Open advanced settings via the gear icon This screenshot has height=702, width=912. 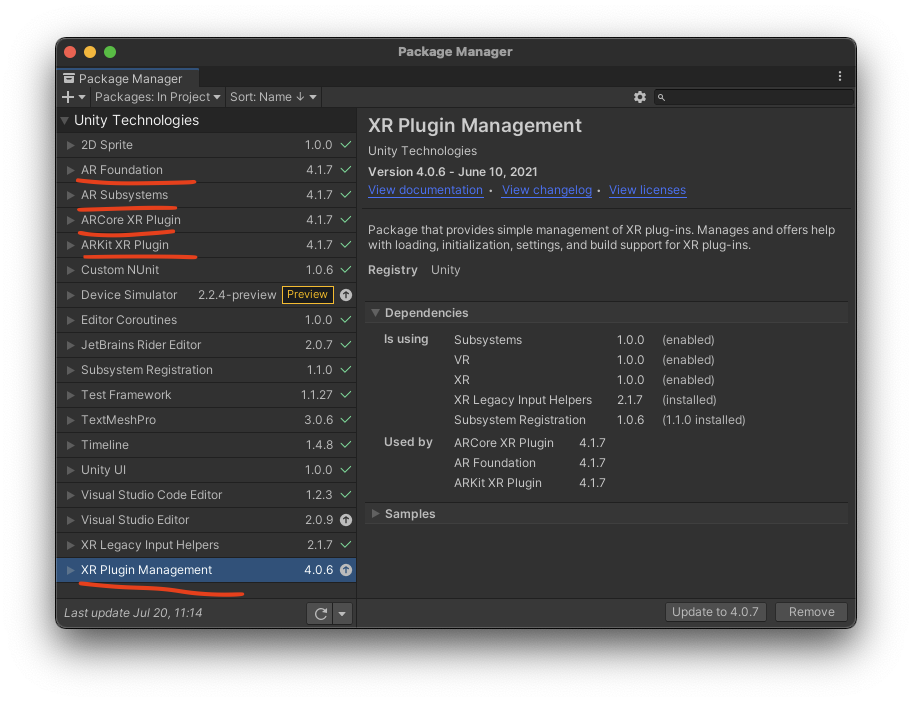click(640, 97)
